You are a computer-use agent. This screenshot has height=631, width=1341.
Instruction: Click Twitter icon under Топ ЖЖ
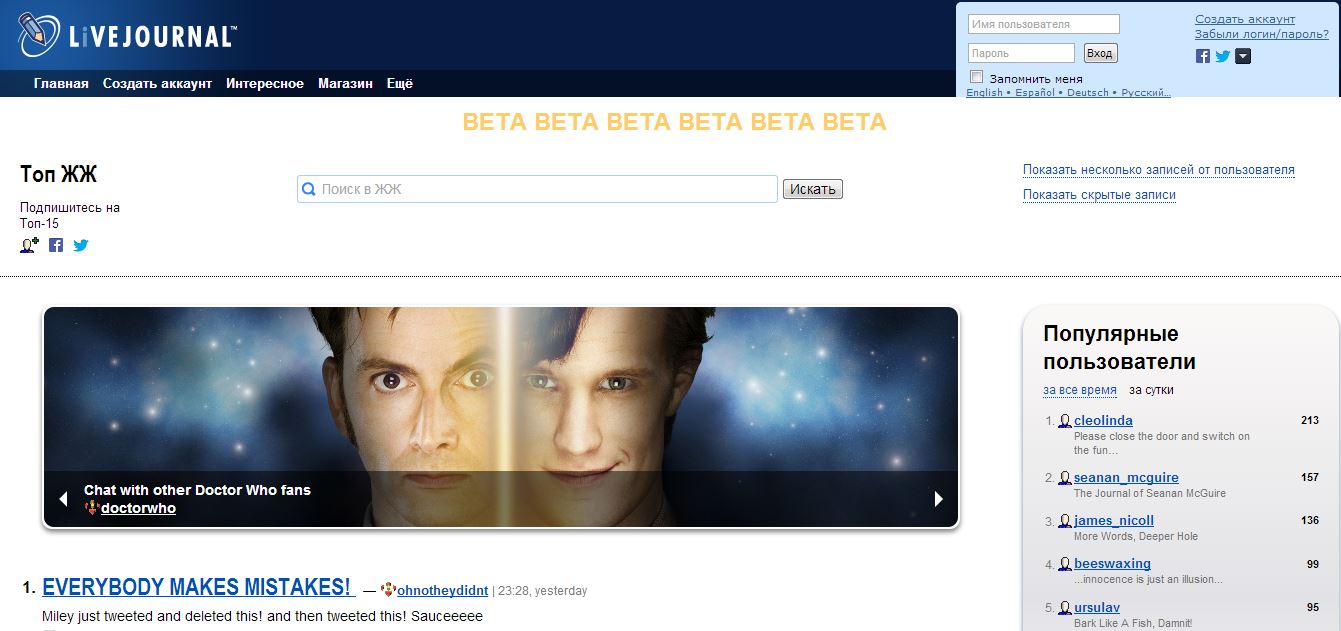(x=81, y=245)
